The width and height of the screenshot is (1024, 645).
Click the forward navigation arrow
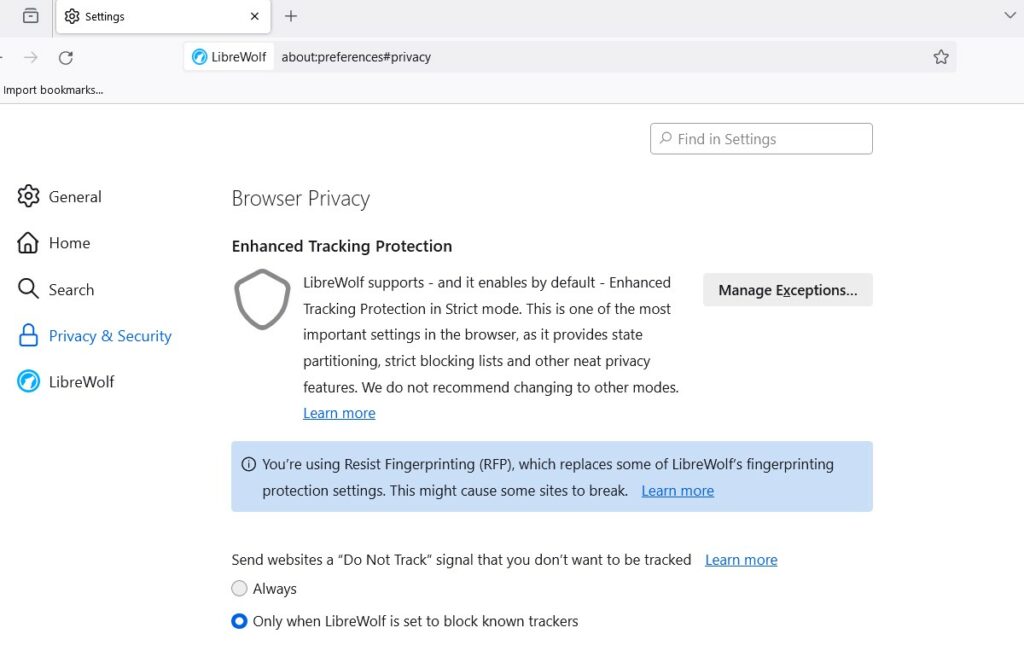point(31,57)
